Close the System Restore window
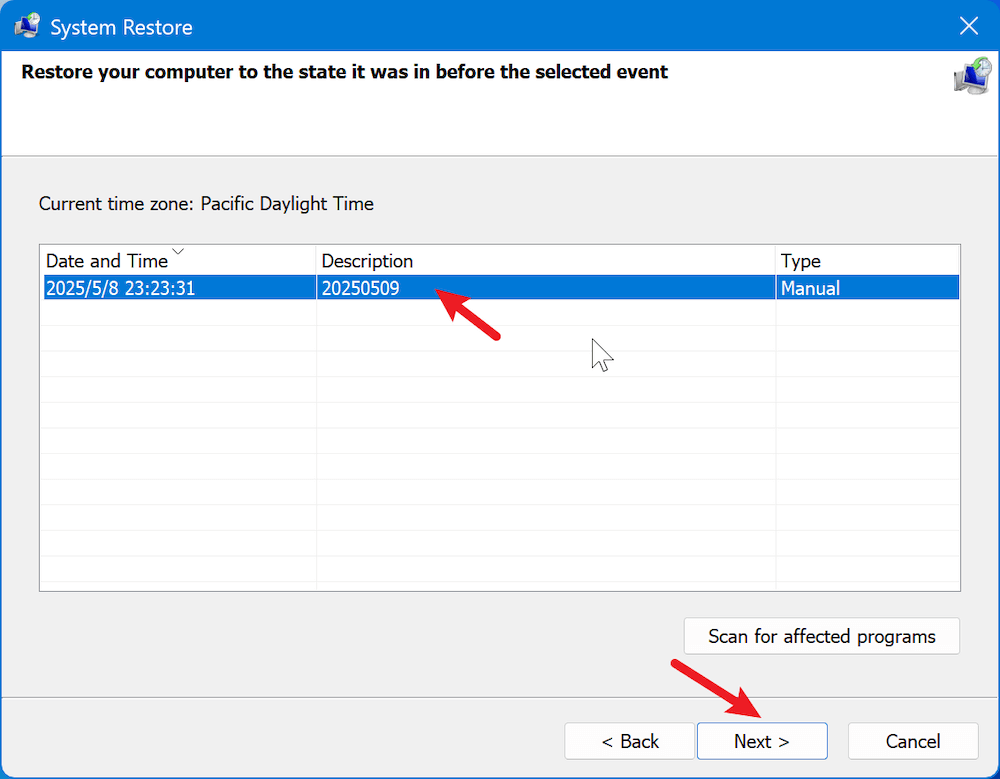This screenshot has width=1000, height=779. (x=968, y=26)
